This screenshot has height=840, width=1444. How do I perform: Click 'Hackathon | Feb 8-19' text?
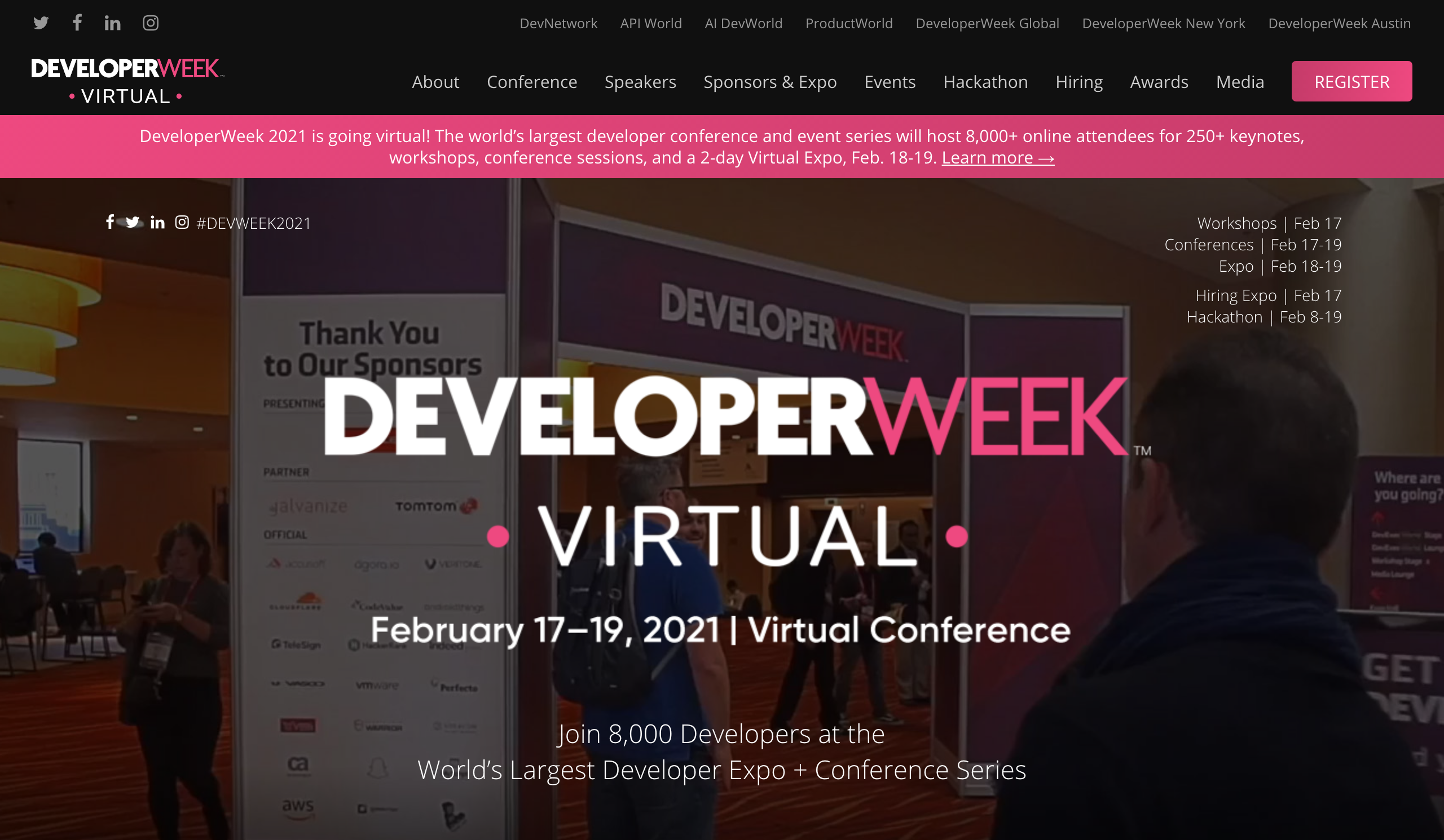[x=1264, y=317]
